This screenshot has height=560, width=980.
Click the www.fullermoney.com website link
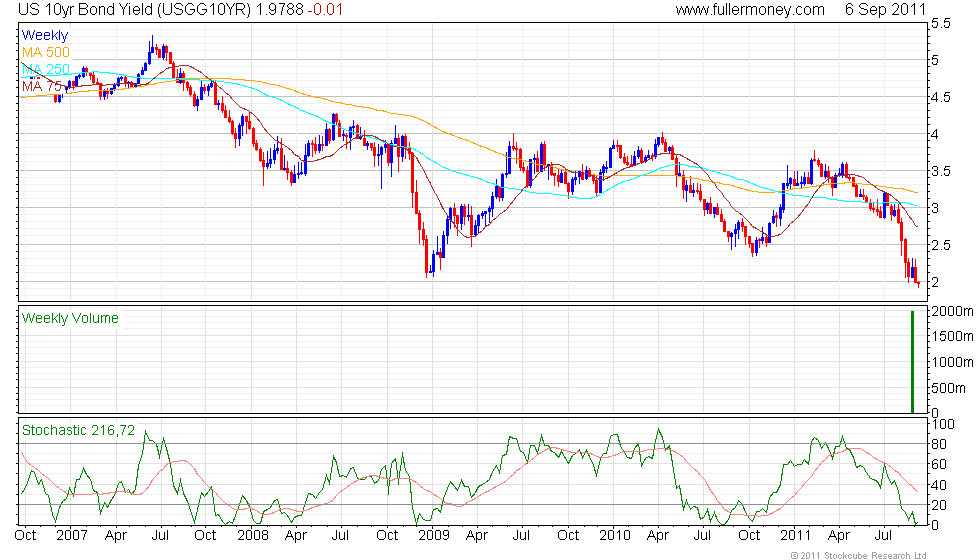(750, 10)
